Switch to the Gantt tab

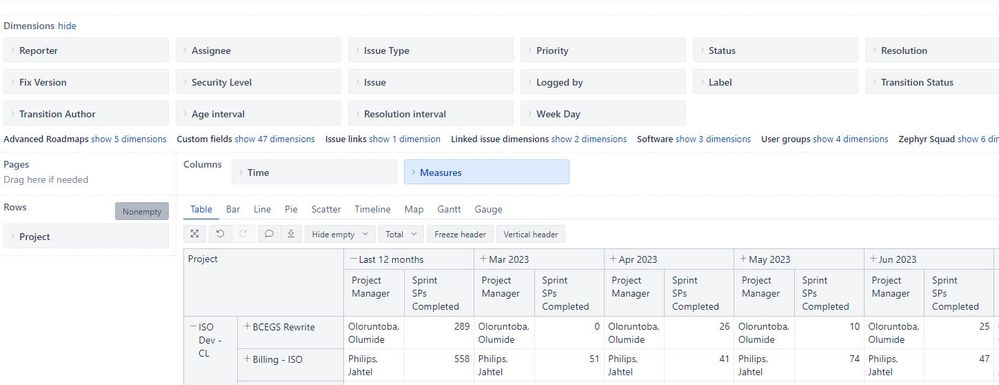pos(449,209)
